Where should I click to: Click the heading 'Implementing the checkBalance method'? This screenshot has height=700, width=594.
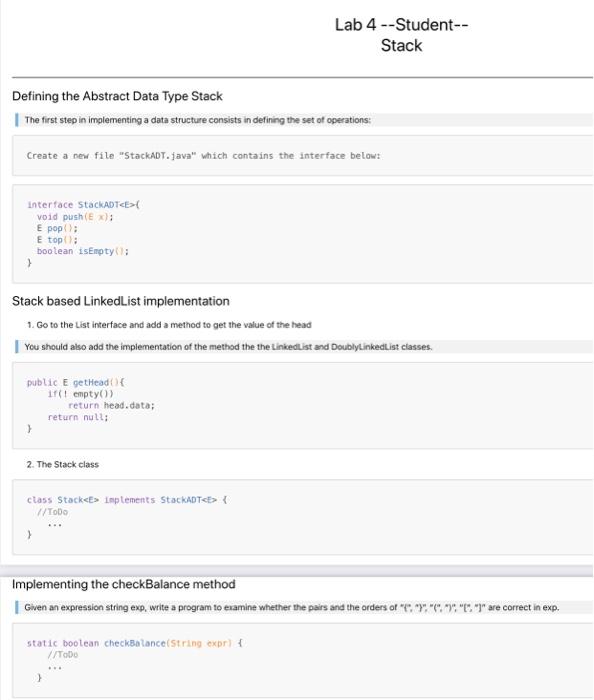pos(124,584)
